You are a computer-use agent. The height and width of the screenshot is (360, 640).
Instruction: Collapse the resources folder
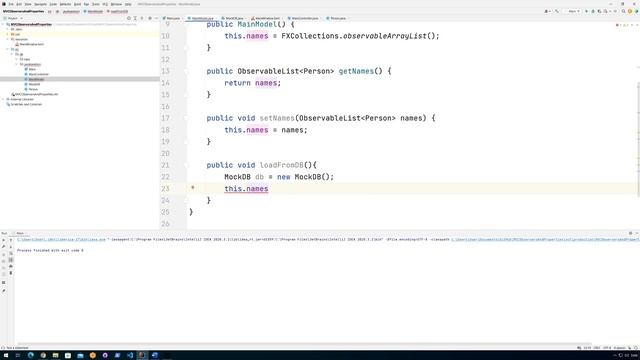[8, 39]
